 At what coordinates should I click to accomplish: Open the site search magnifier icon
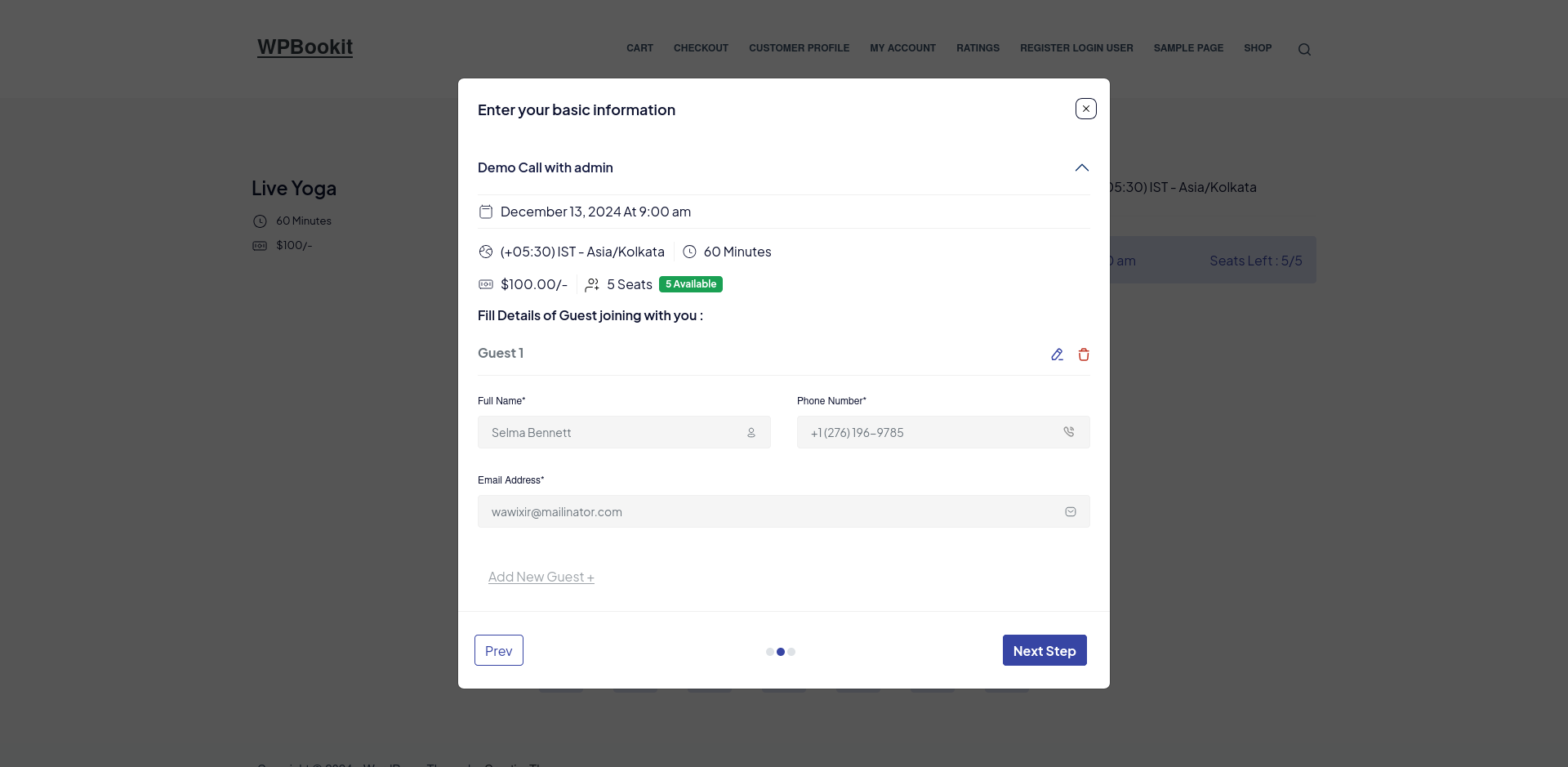pyautogui.click(x=1304, y=50)
